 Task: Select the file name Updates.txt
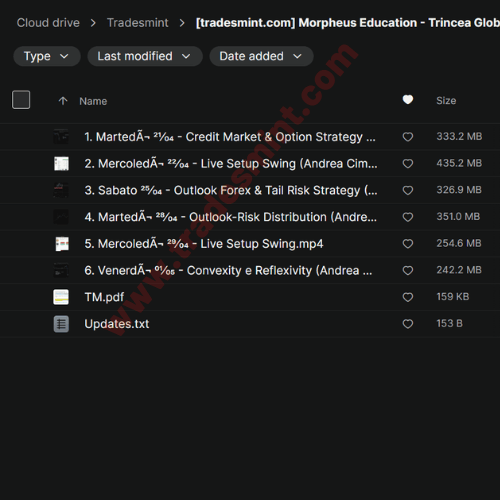click(x=117, y=324)
